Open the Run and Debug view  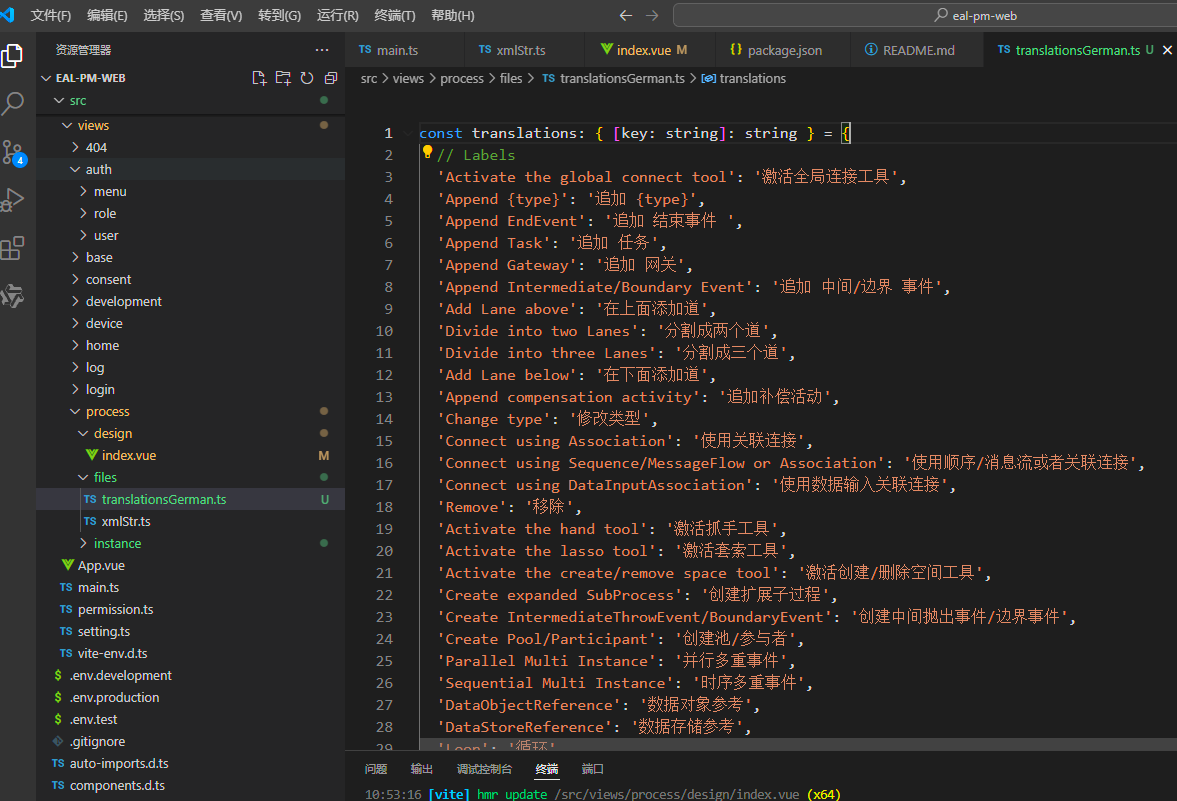[13, 199]
